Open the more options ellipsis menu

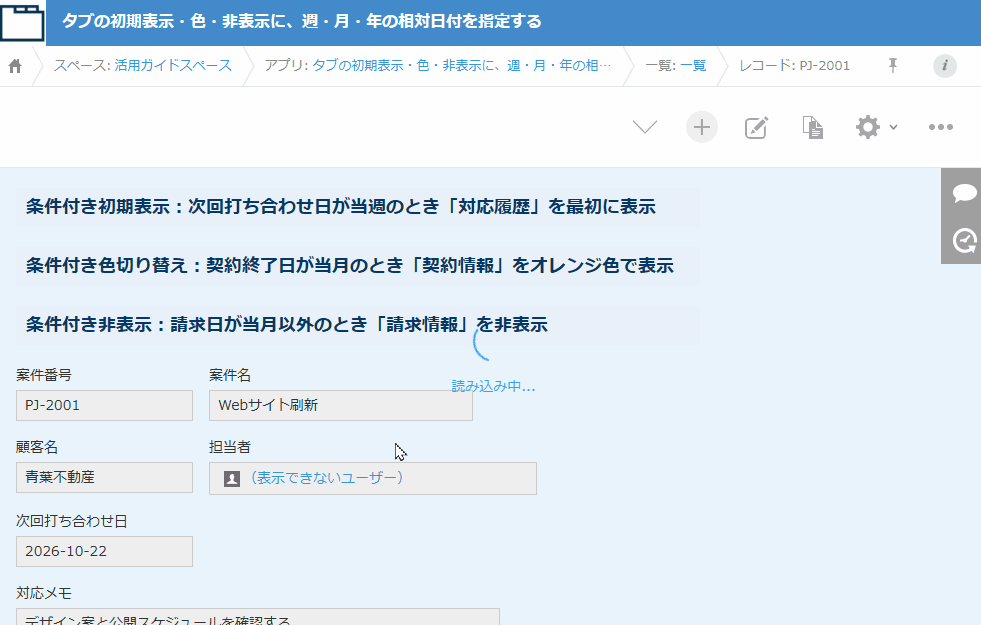(x=940, y=127)
